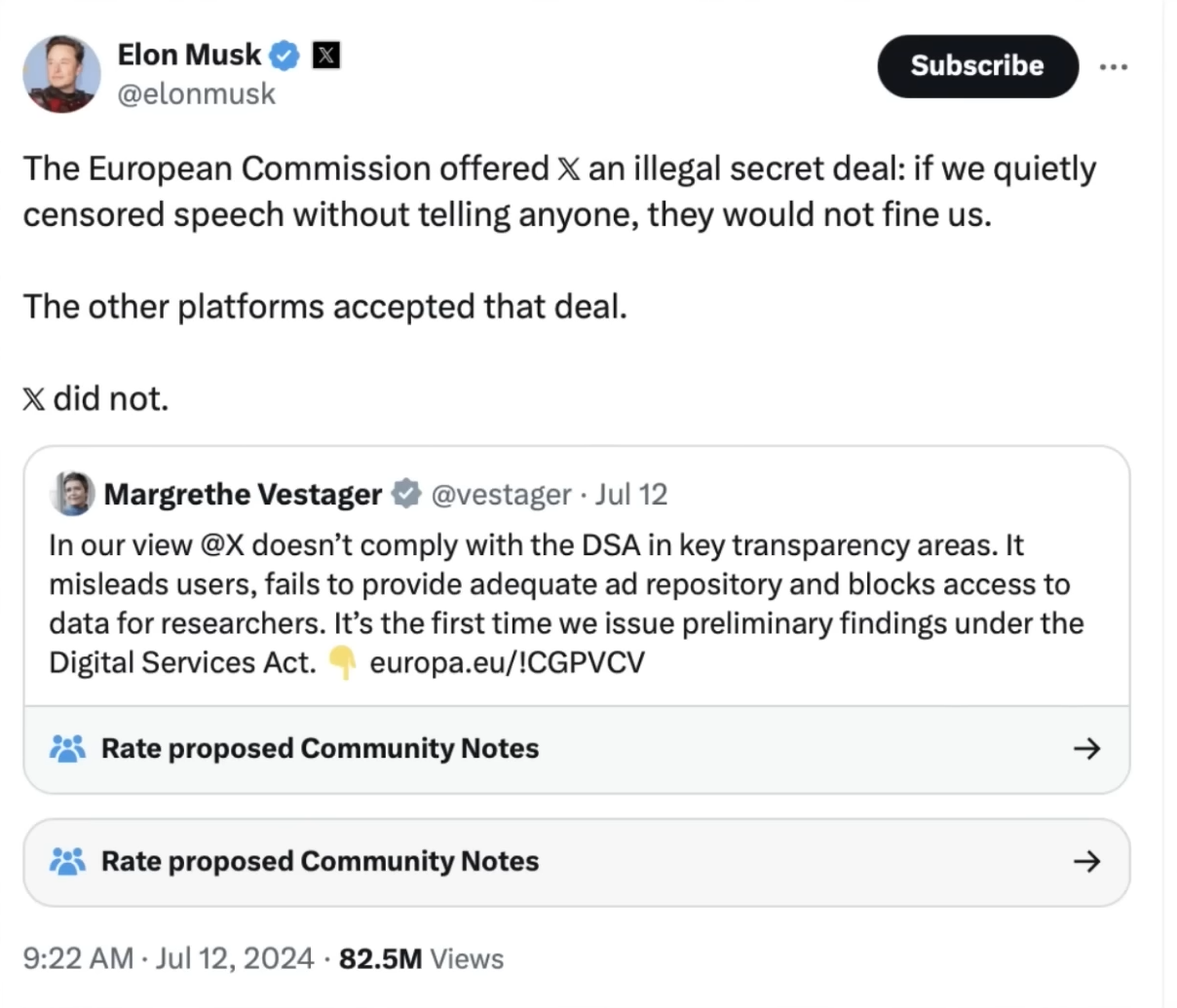This screenshot has width=1177, height=1008.
Task: Click the 82.5M Views count
Action: [421, 959]
